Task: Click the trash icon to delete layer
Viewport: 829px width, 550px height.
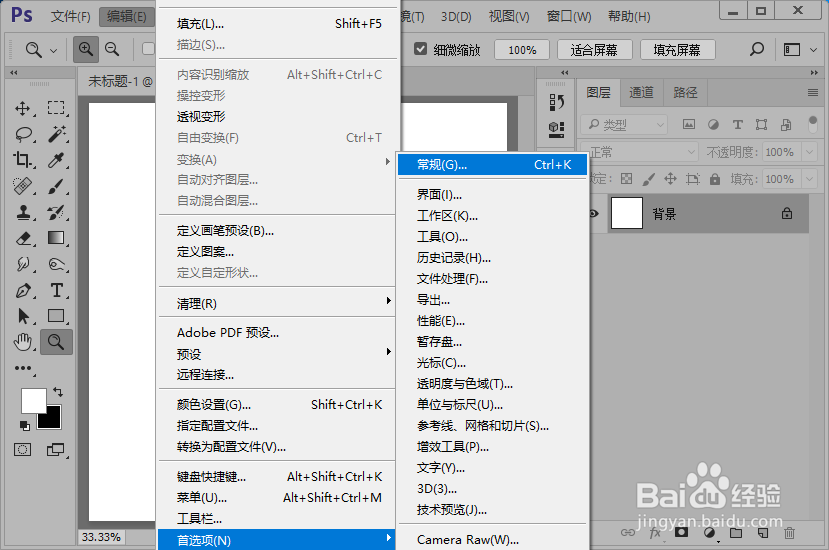Action: 789,533
